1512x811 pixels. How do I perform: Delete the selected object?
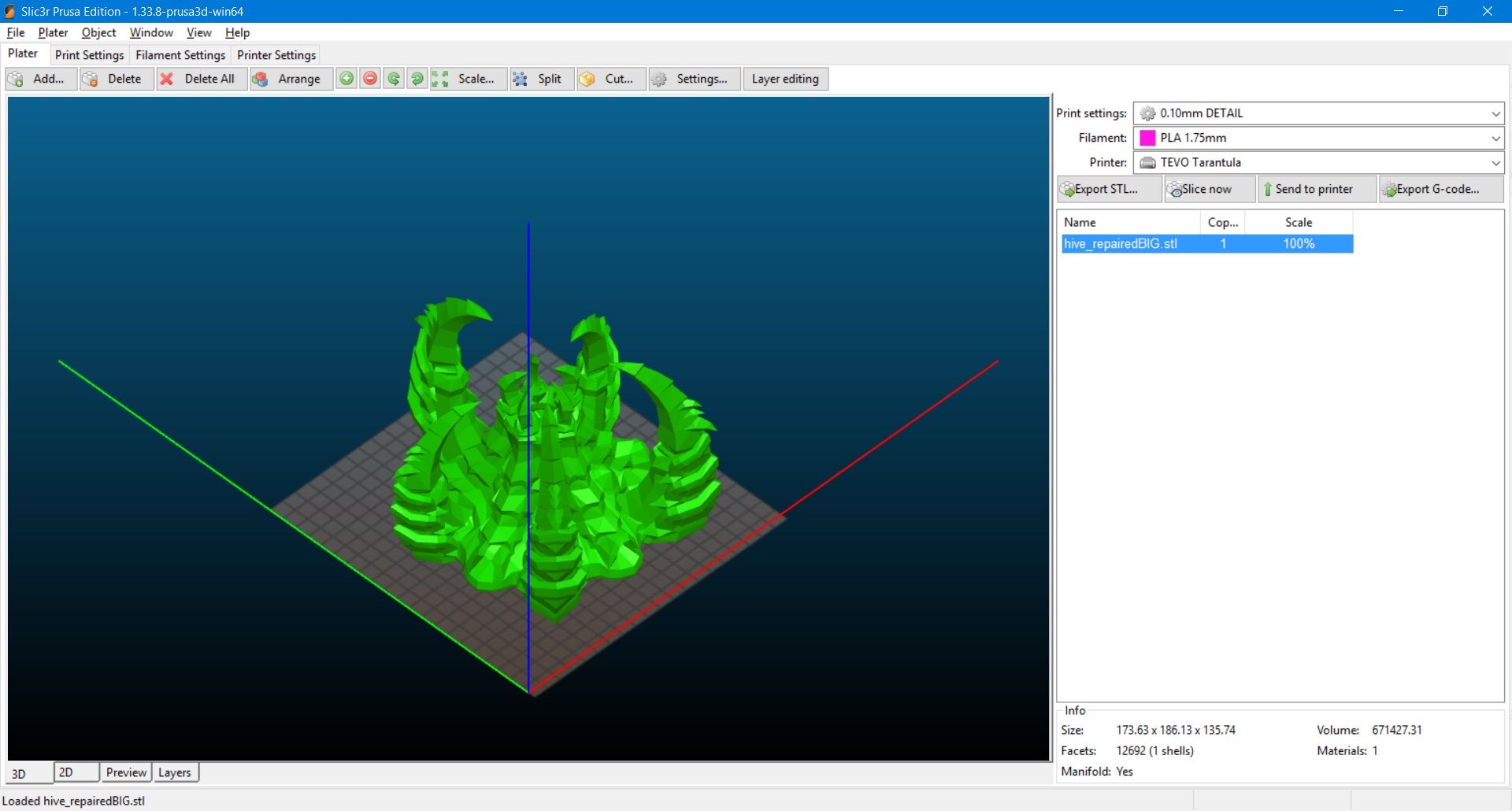tap(117, 79)
